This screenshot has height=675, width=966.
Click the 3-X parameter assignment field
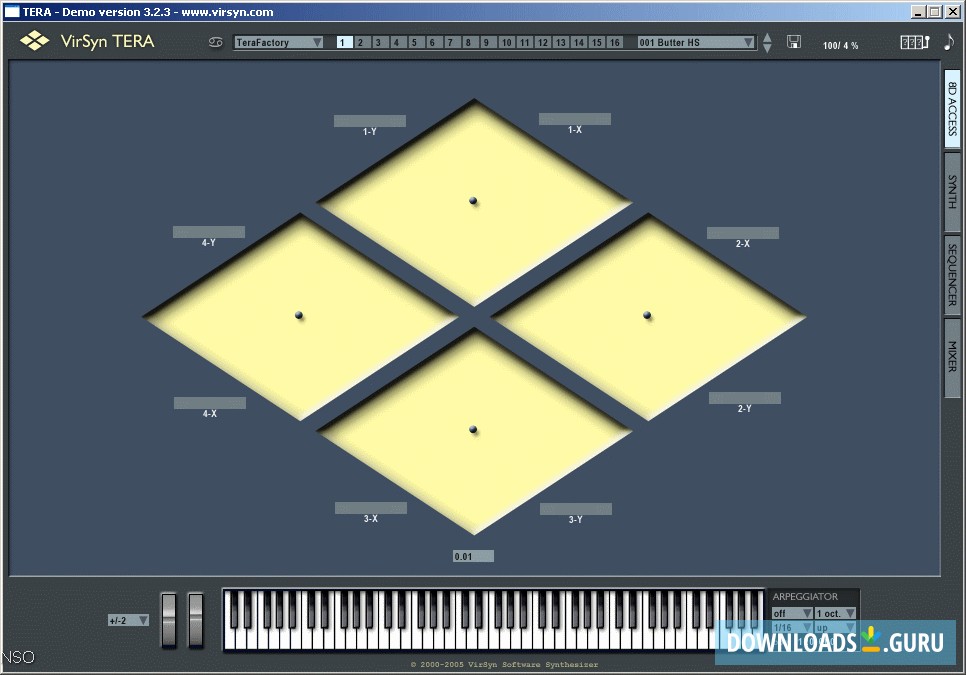pos(371,508)
